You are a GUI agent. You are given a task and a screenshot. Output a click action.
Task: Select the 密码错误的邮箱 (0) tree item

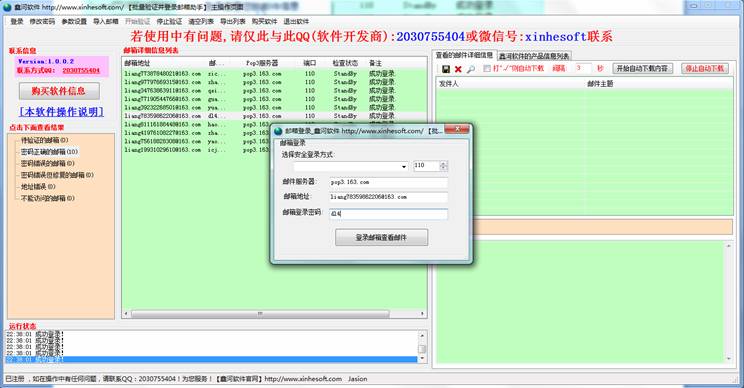tap(47, 163)
